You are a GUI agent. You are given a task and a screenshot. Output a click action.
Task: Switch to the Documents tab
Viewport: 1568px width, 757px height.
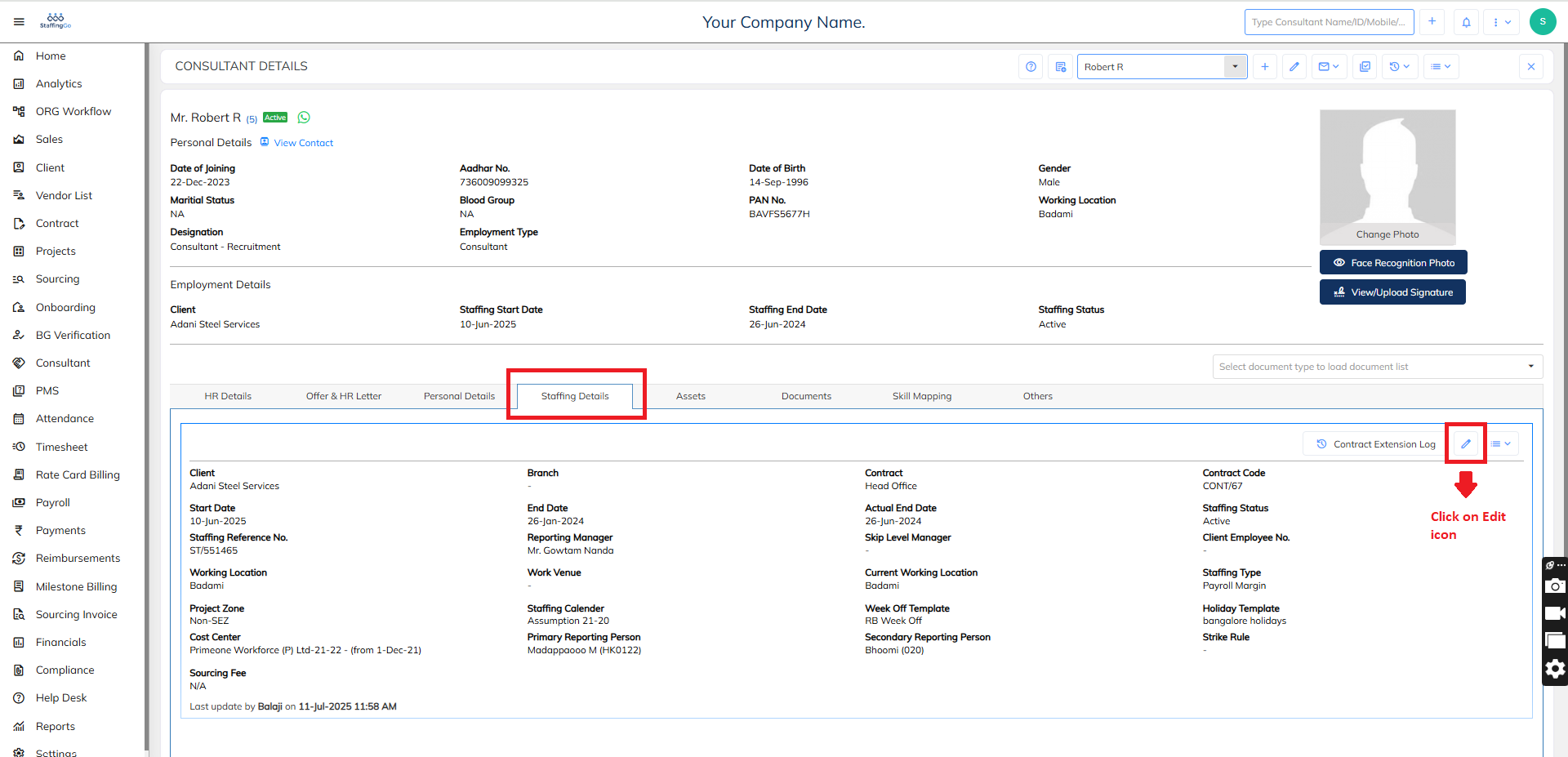tap(806, 397)
